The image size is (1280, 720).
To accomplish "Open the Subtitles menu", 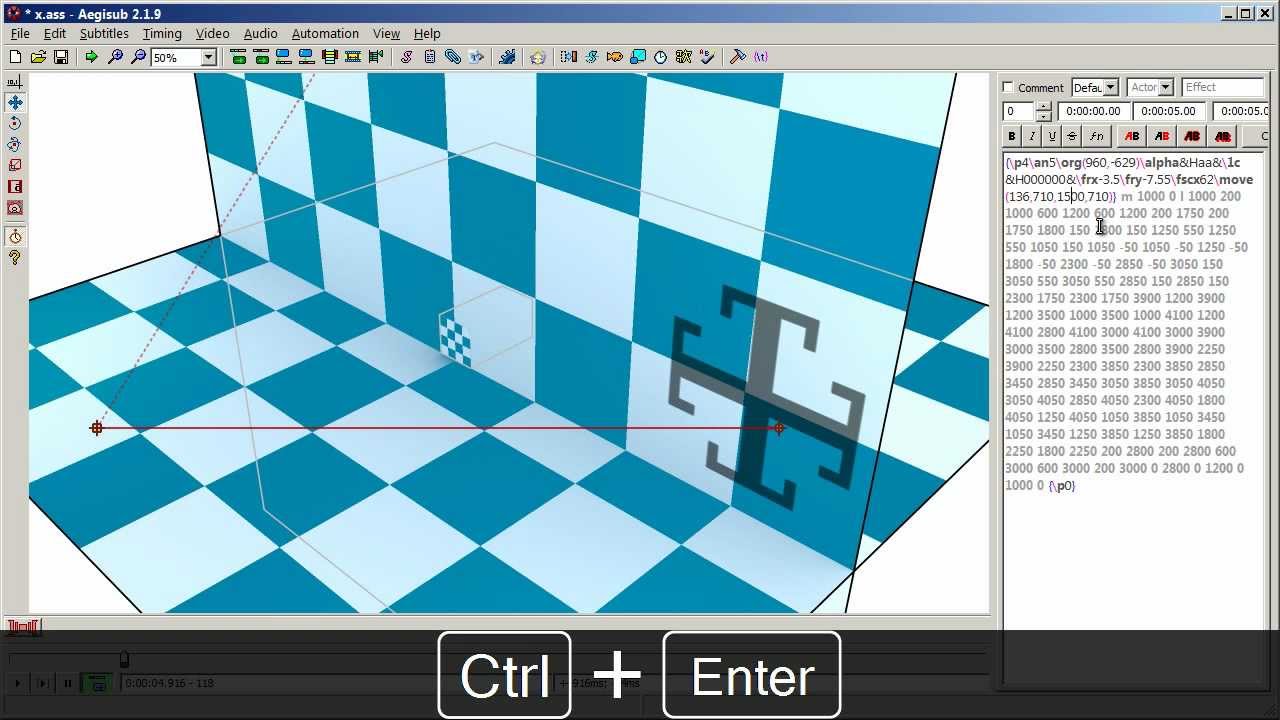I will coord(104,33).
